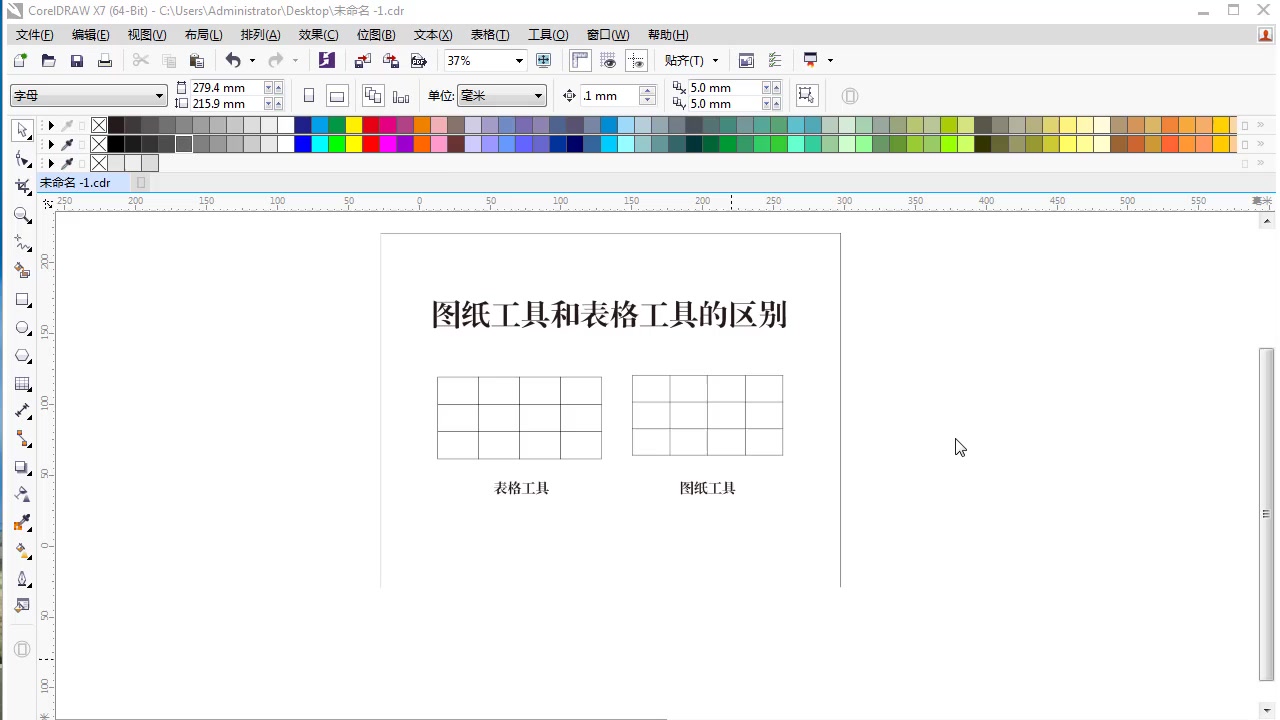Expand the third color palette row arrow

51,163
